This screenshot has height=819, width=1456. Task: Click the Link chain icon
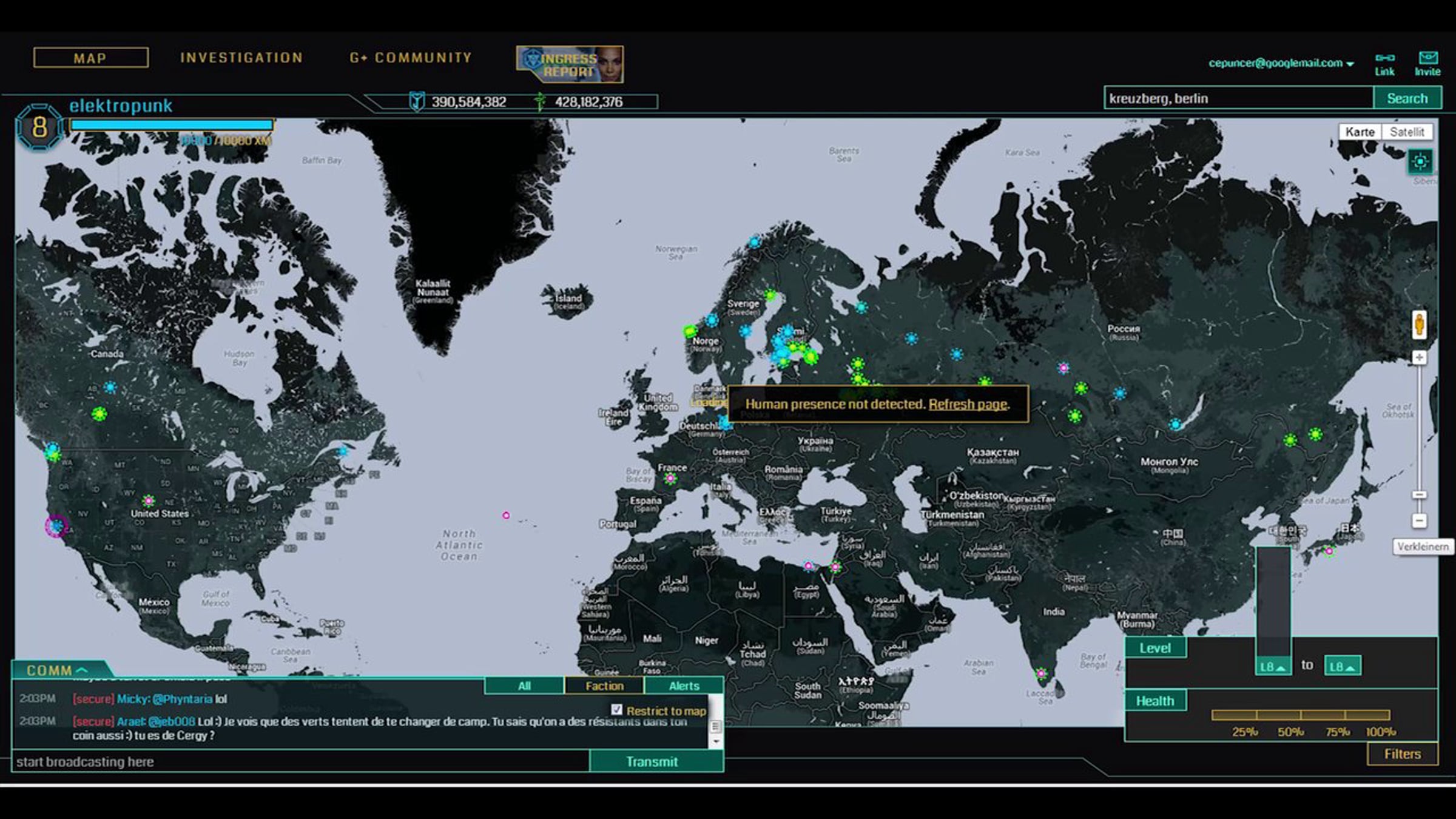point(1384,58)
